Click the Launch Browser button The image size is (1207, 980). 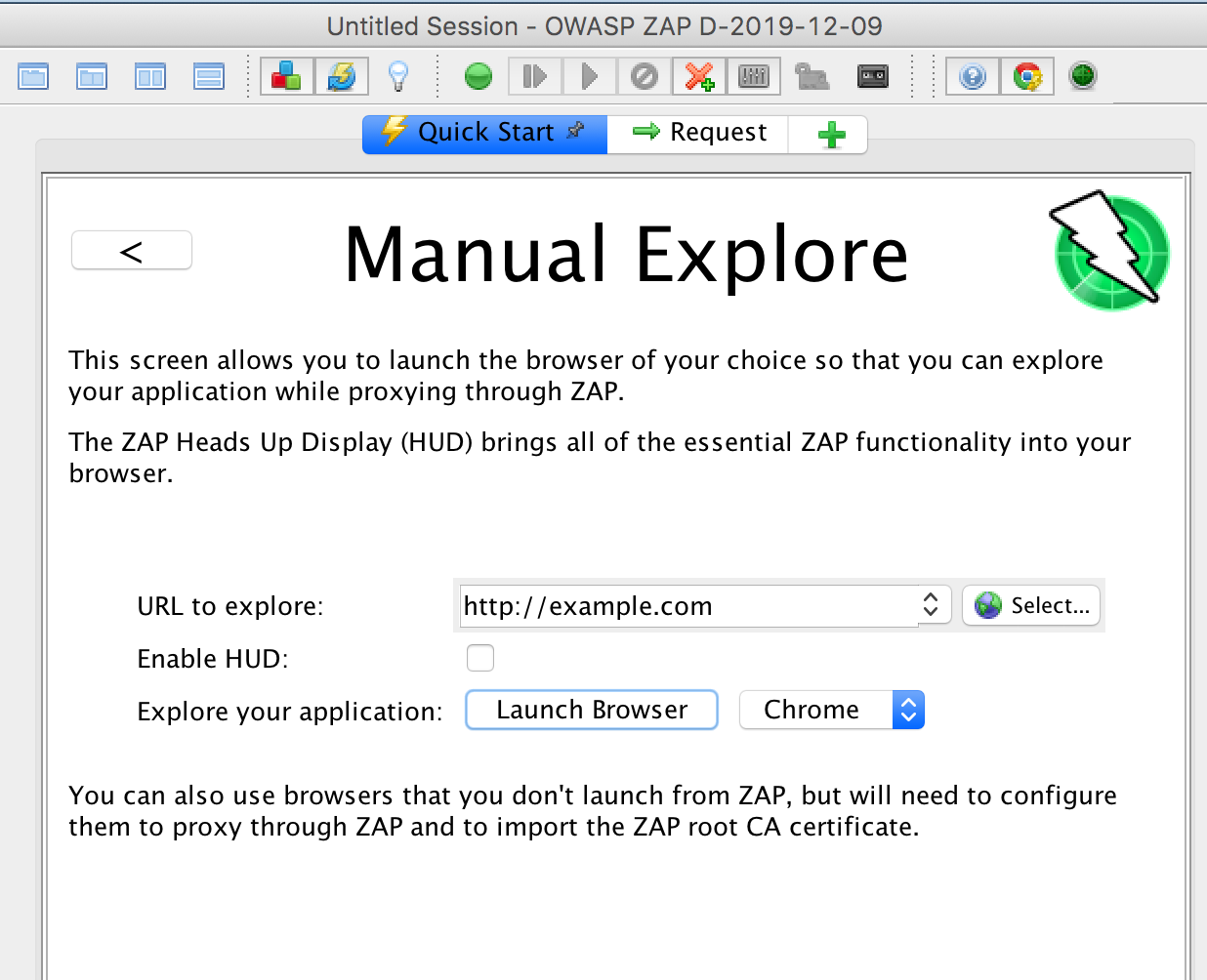point(591,710)
